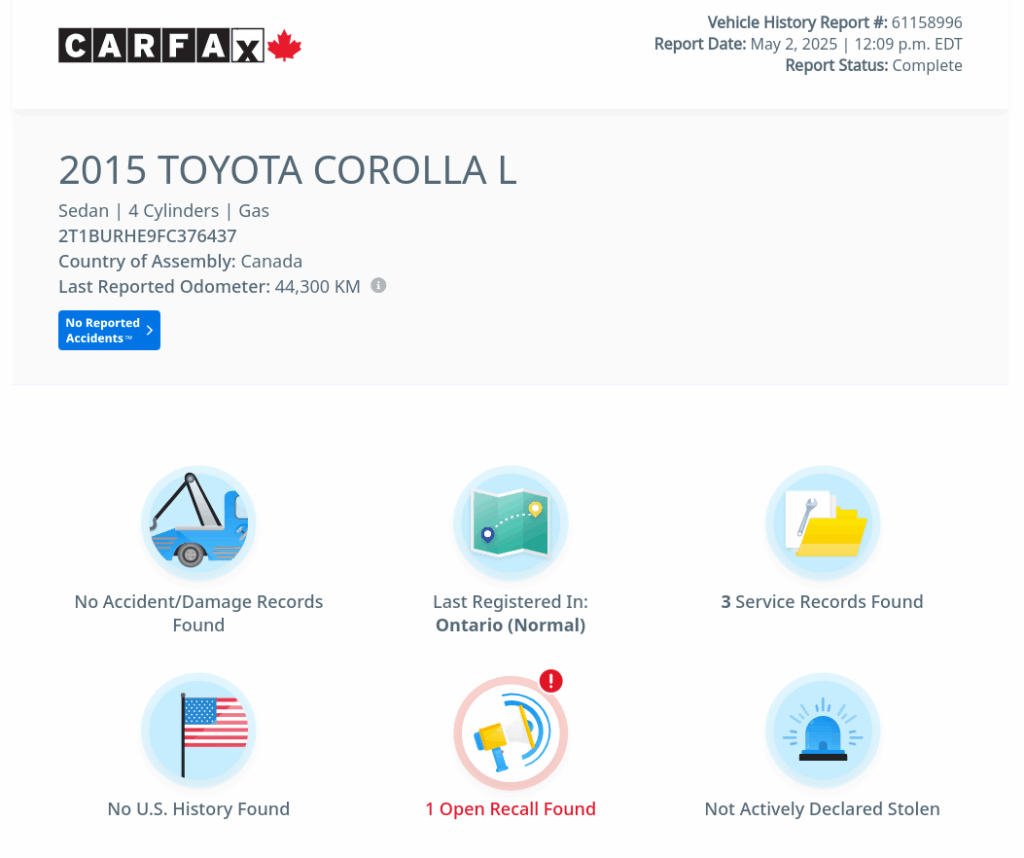Select the U.S. flag history icon
1024x858 pixels.
(x=199, y=730)
